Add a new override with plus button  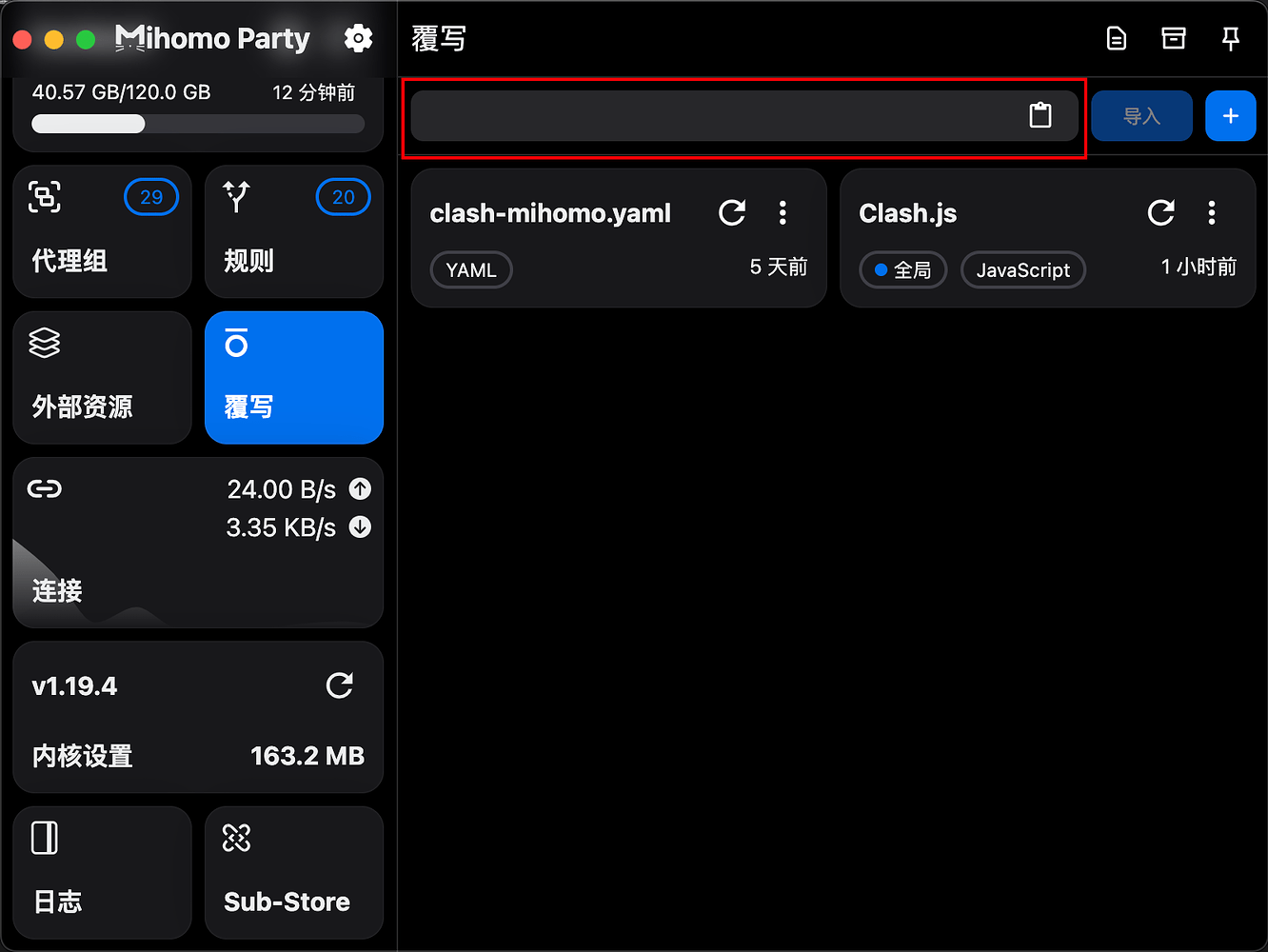point(1231,115)
